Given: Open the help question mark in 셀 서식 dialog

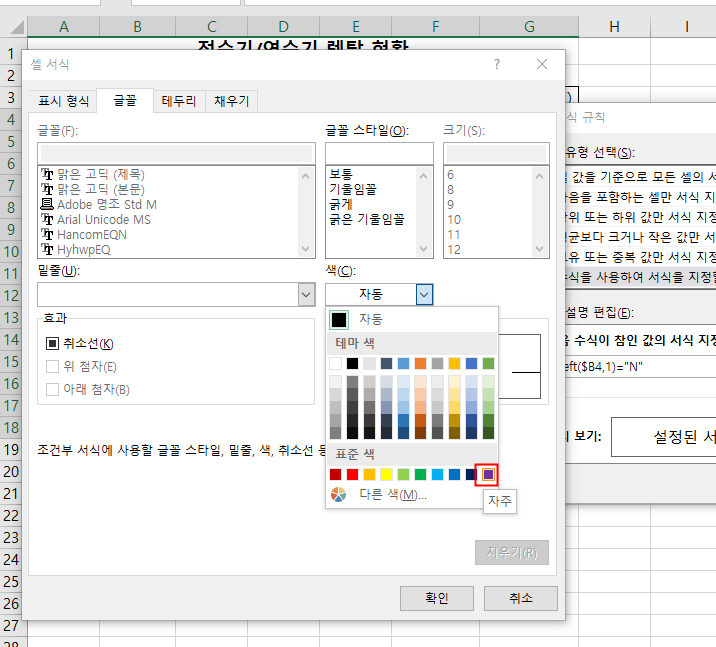Looking at the screenshot, I should point(497,64).
